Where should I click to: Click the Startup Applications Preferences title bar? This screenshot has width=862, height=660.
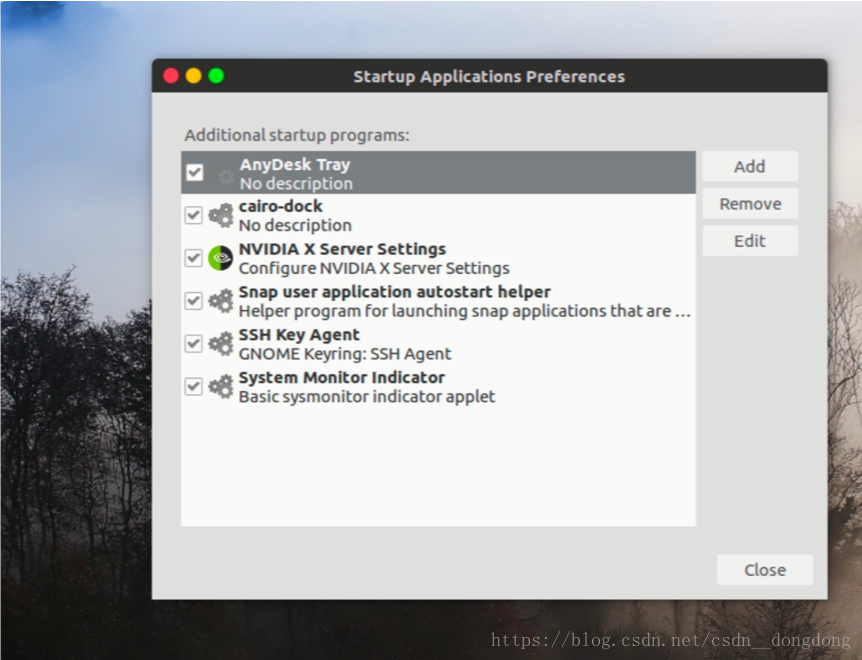click(x=489, y=76)
